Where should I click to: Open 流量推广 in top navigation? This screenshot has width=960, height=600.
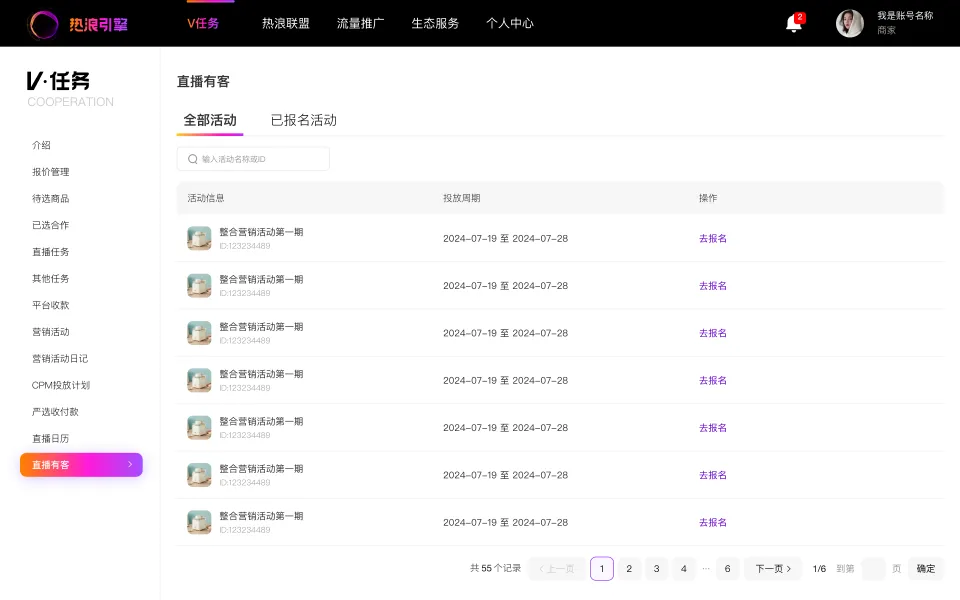click(361, 23)
